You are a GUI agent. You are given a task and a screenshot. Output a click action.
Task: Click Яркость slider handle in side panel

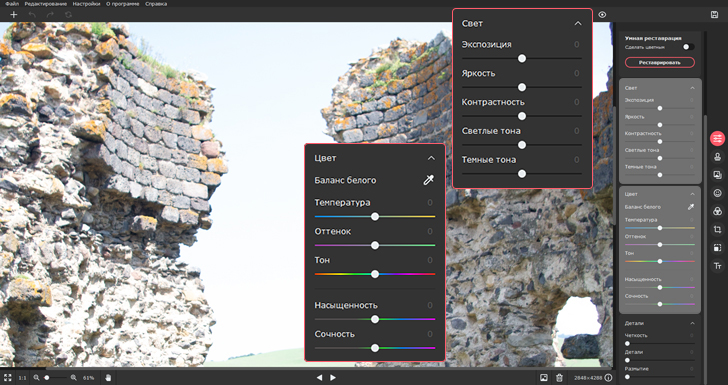coord(660,125)
